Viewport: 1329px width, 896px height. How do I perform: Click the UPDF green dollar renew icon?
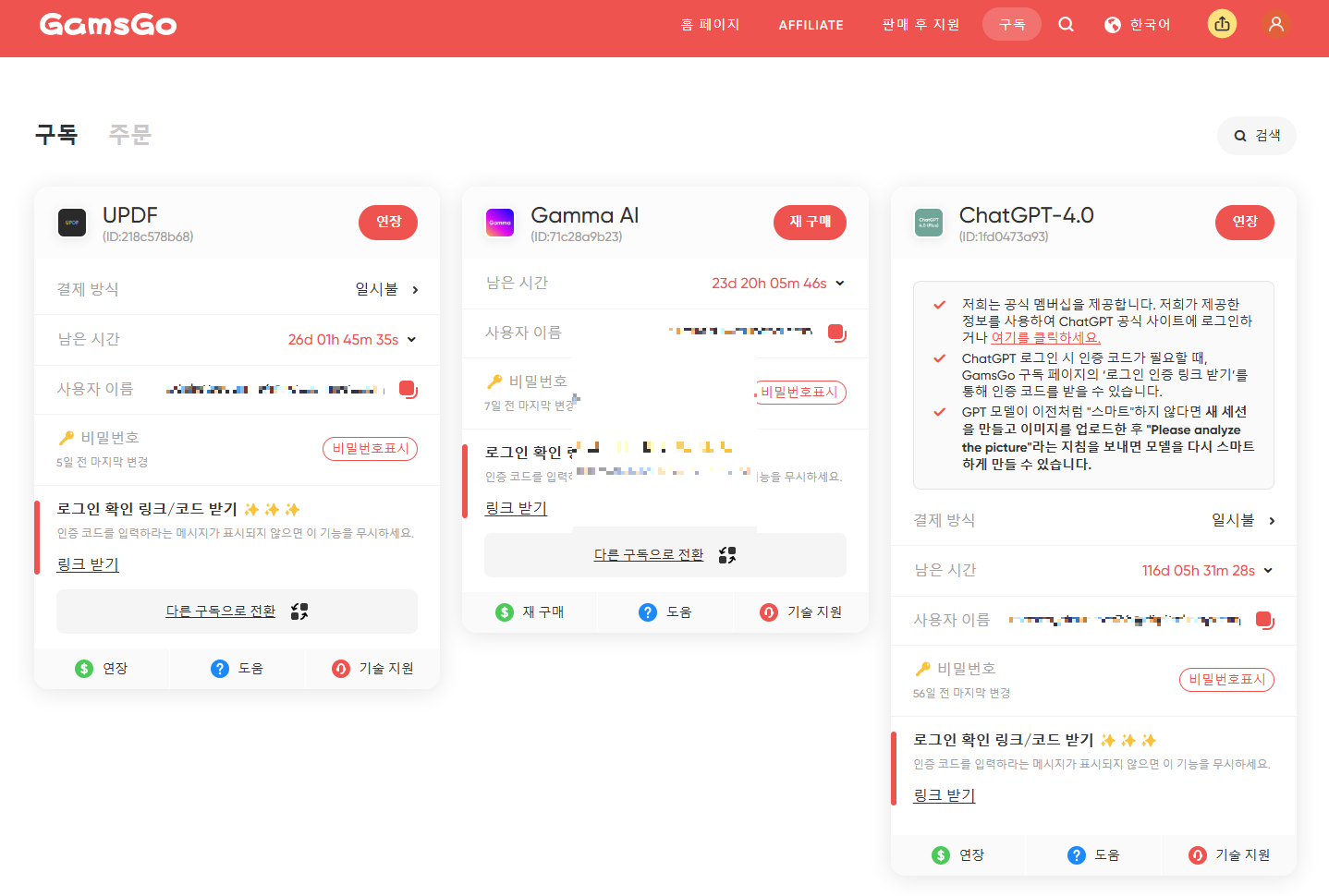pyautogui.click(x=84, y=668)
